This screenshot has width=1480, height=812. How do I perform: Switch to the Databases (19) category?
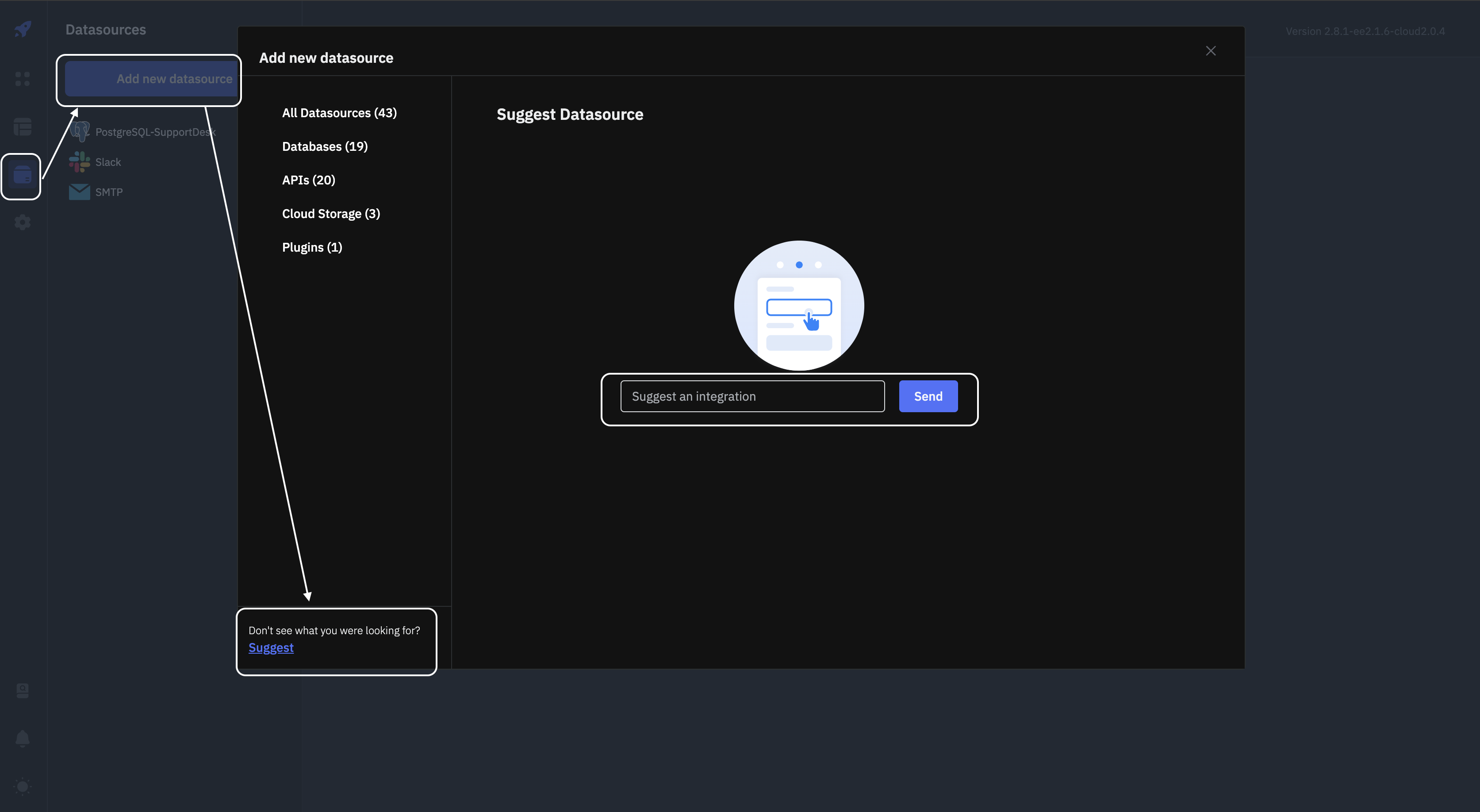325,146
